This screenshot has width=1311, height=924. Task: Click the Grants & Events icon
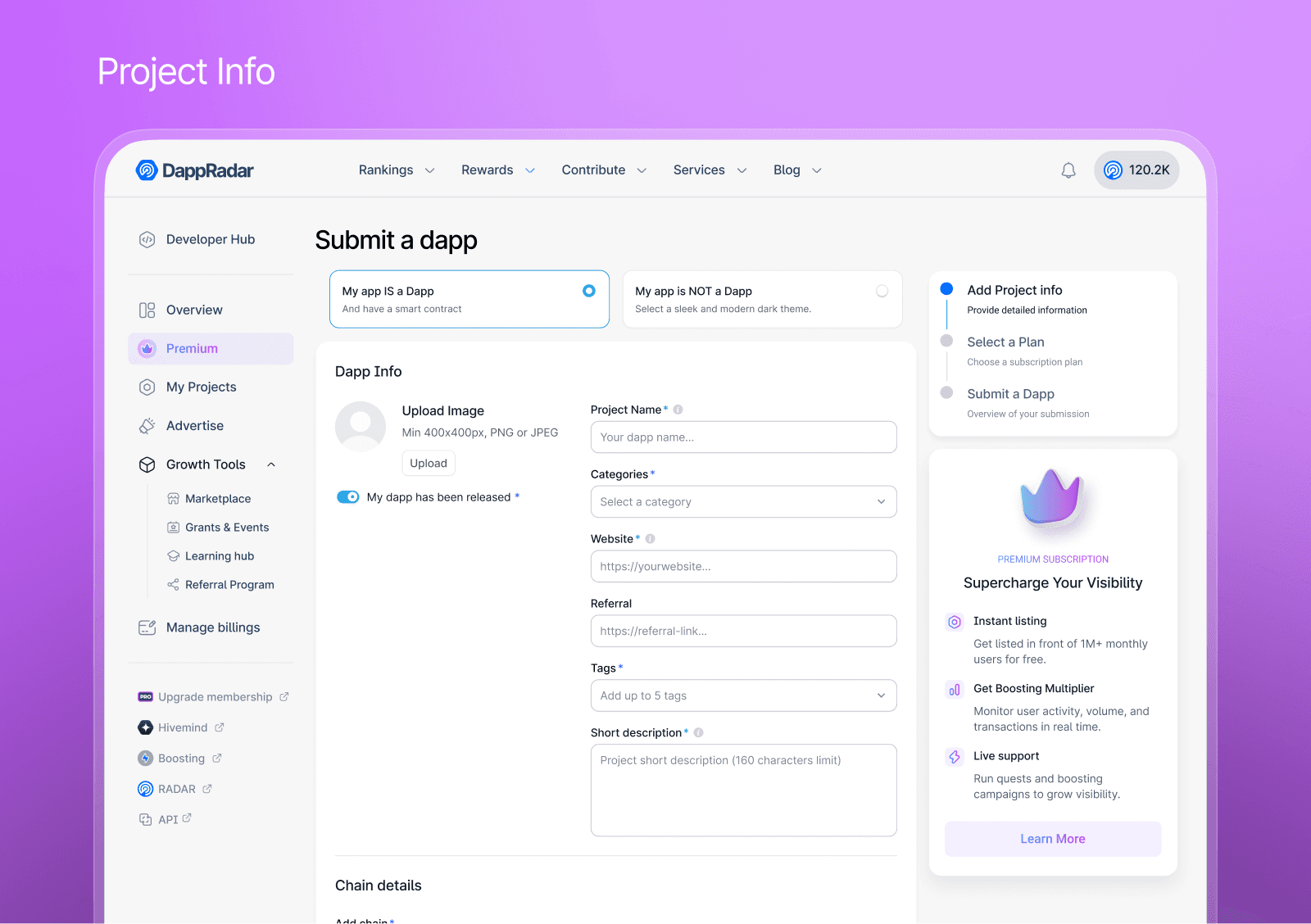[174, 528]
